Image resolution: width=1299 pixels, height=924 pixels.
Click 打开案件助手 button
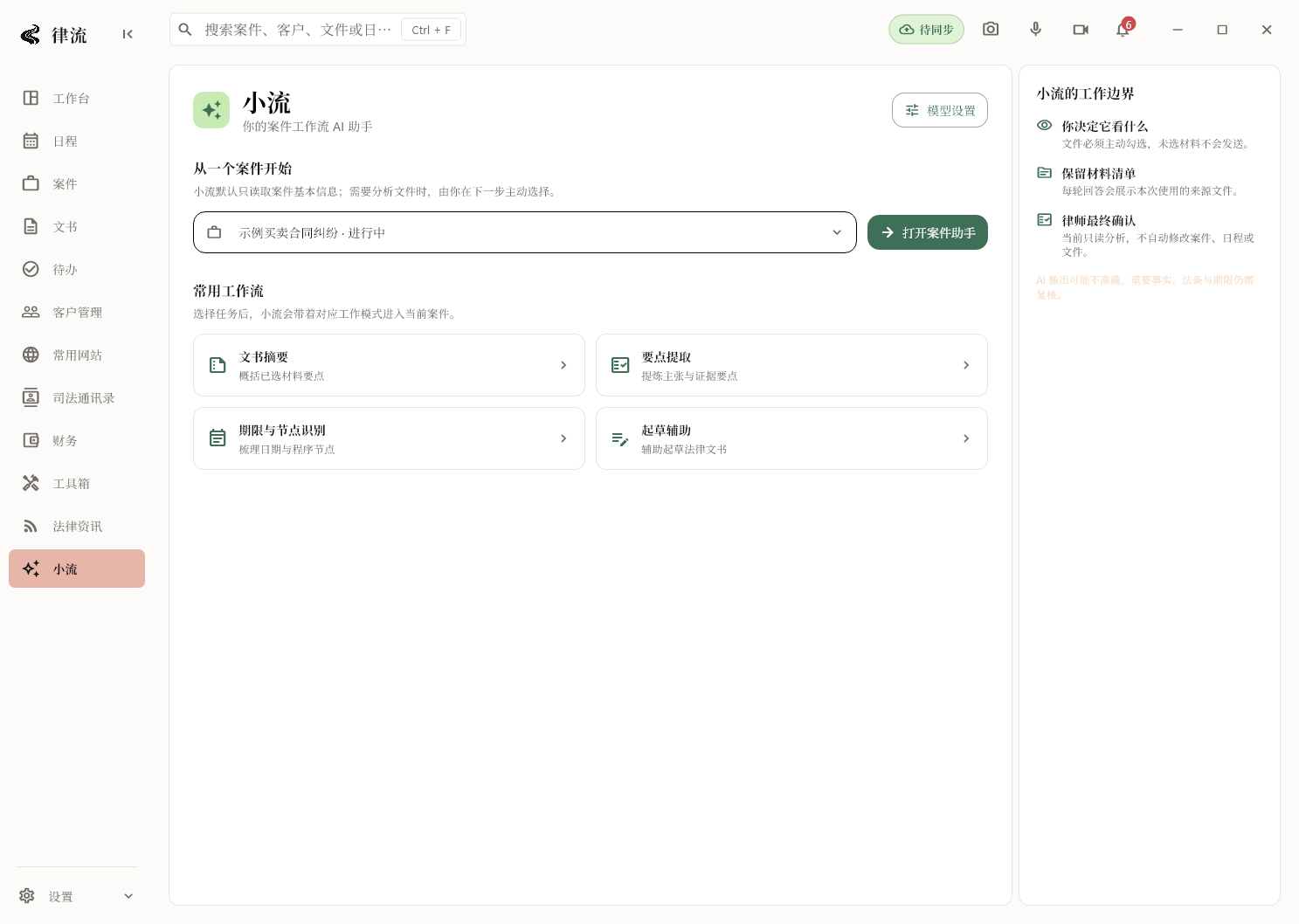(928, 232)
